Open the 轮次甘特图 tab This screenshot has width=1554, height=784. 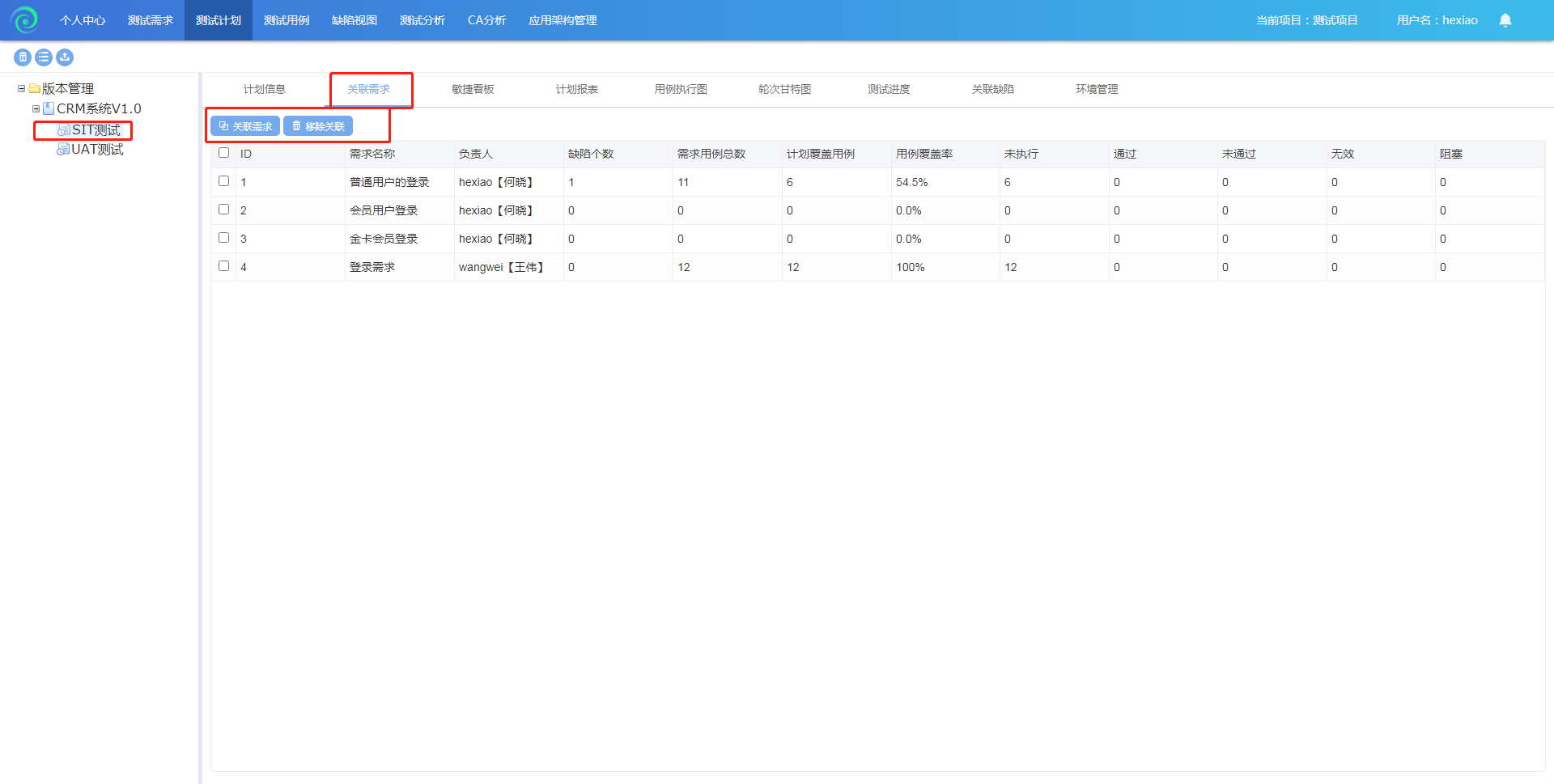coord(784,89)
